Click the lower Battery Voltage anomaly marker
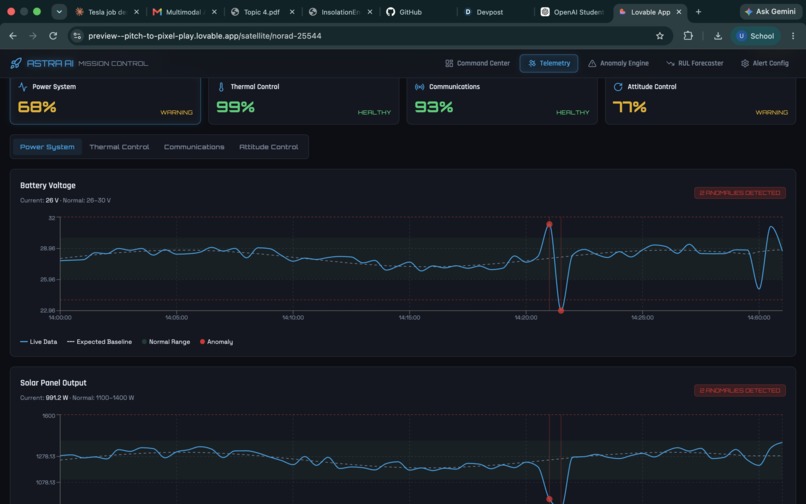This screenshot has height=504, width=806. pyautogui.click(x=561, y=311)
